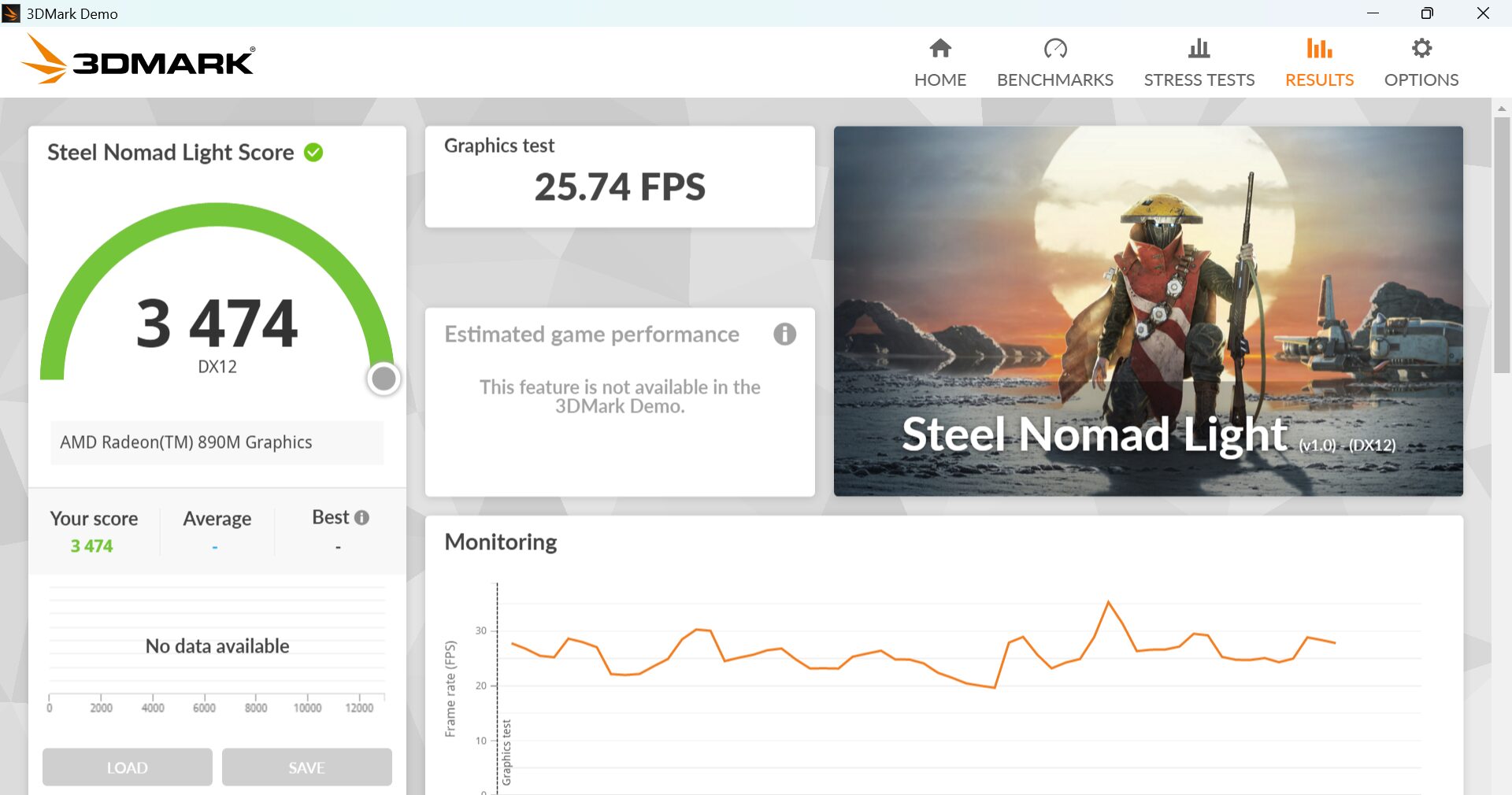Open the HOME tab
The width and height of the screenshot is (1512, 795).
(x=940, y=79)
